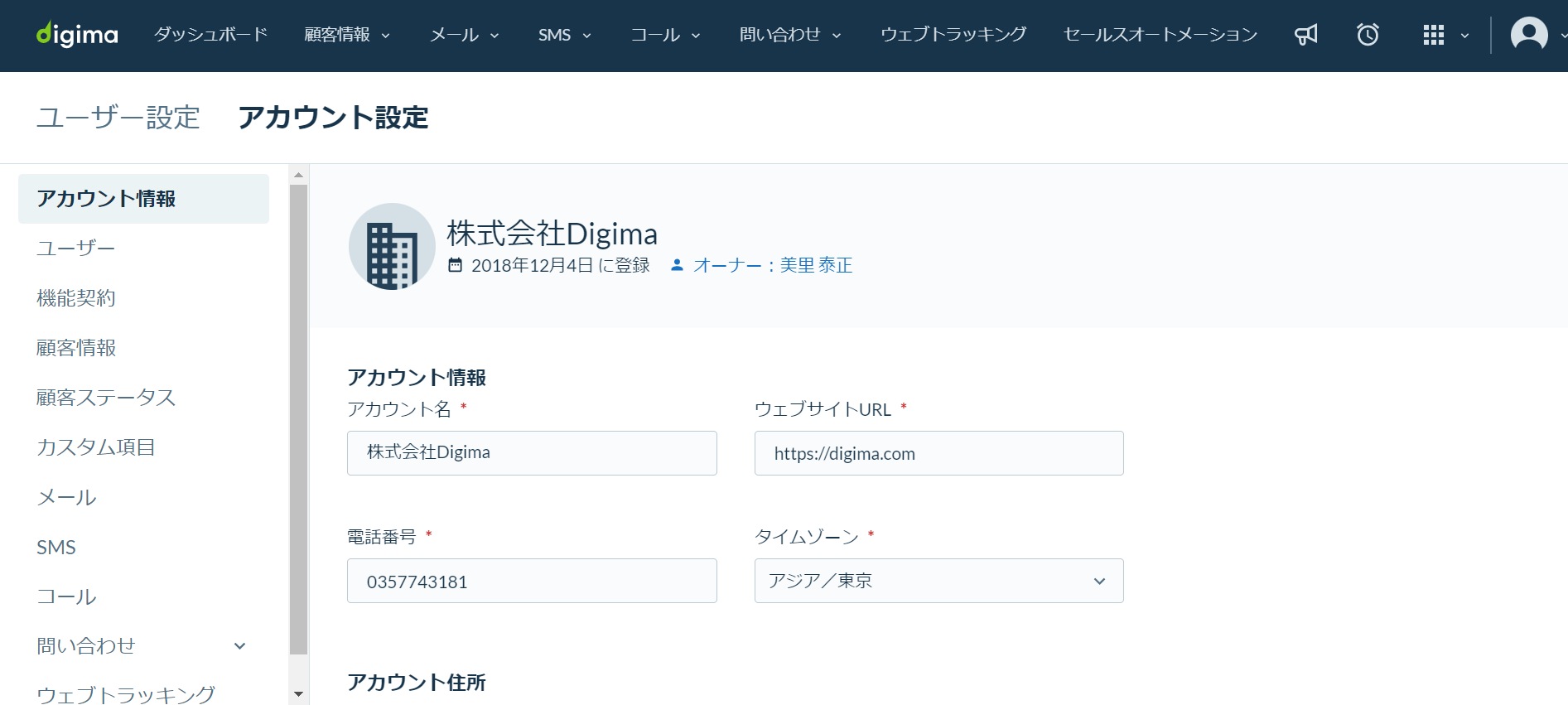Open the 問い合わせ top menu
Viewport: 1568px width, 705px height.
click(789, 35)
